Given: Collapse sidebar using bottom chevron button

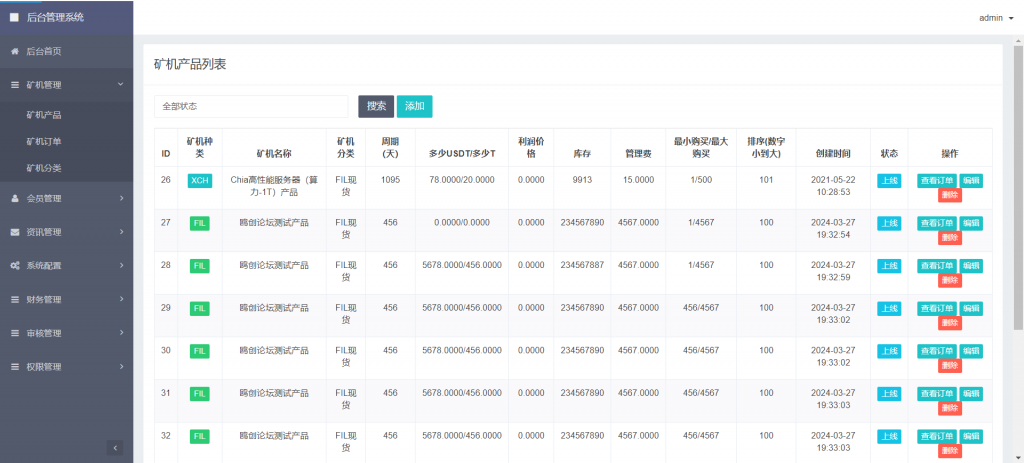Looking at the screenshot, I should point(115,448).
